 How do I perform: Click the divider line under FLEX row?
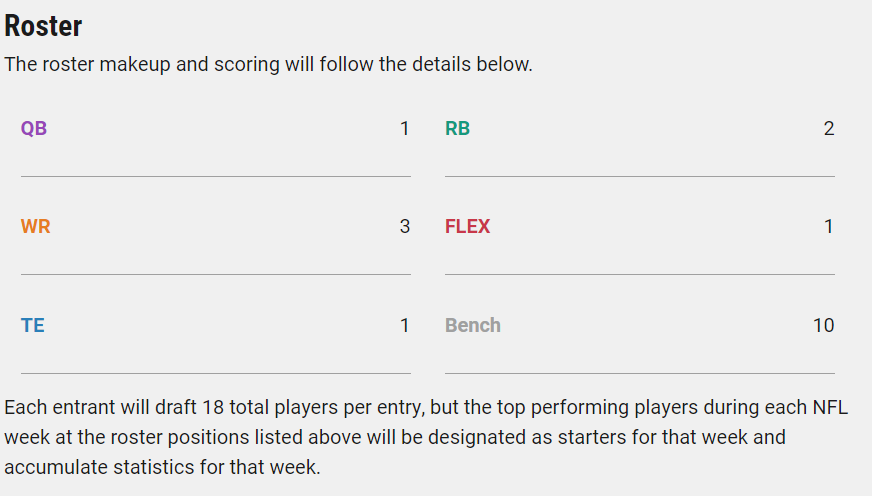pos(640,274)
